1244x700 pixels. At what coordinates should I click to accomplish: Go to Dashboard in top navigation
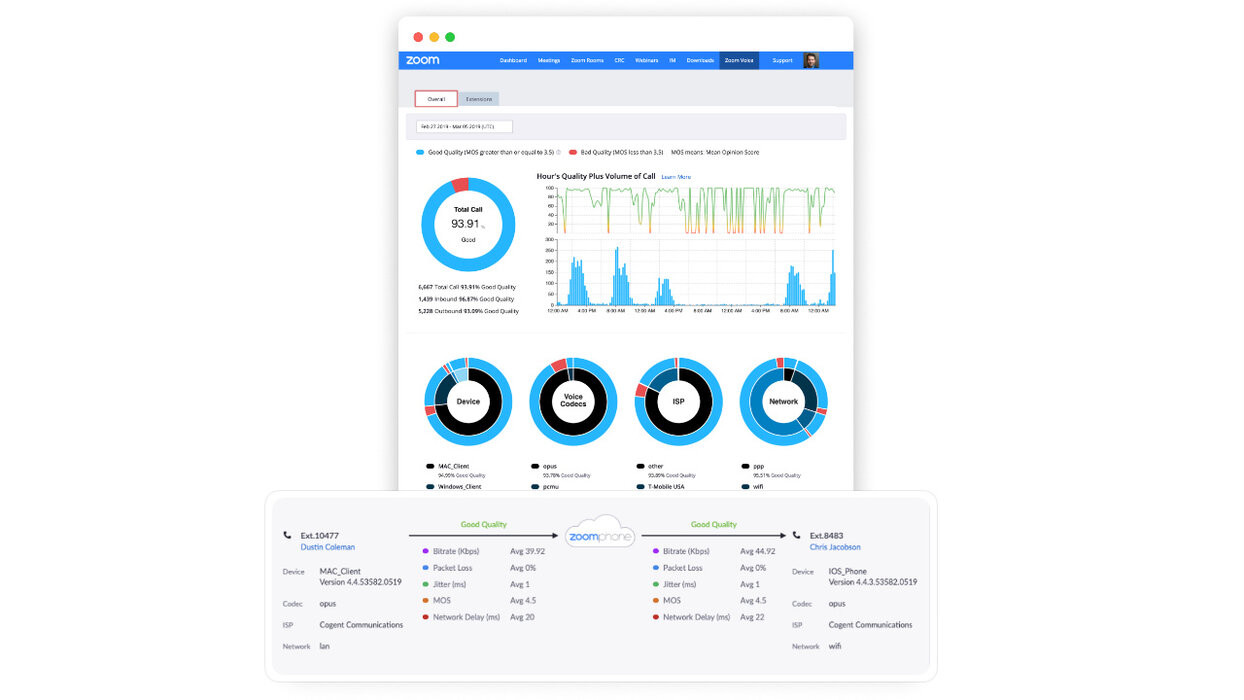coord(513,61)
